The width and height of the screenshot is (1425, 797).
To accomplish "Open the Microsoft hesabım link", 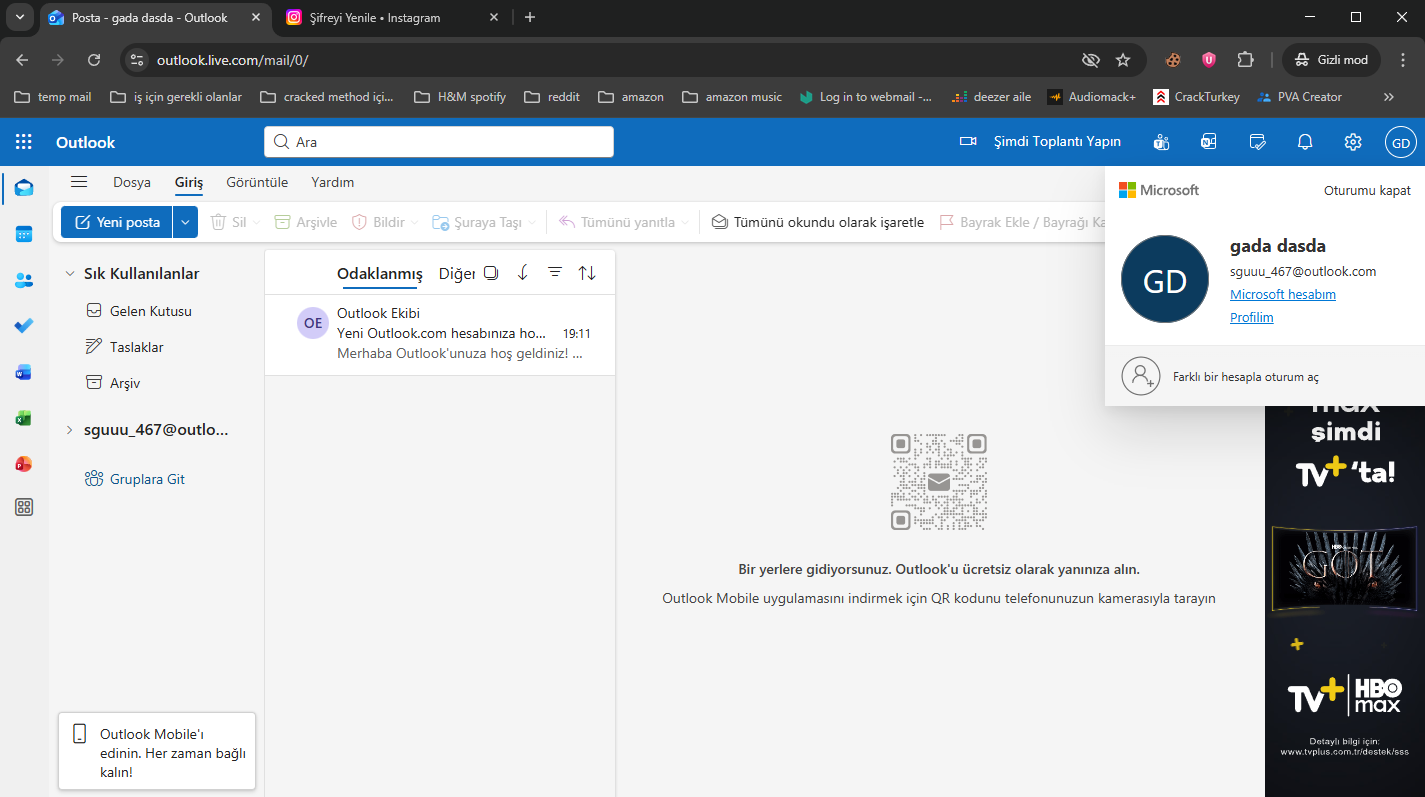I will pos(1283,294).
